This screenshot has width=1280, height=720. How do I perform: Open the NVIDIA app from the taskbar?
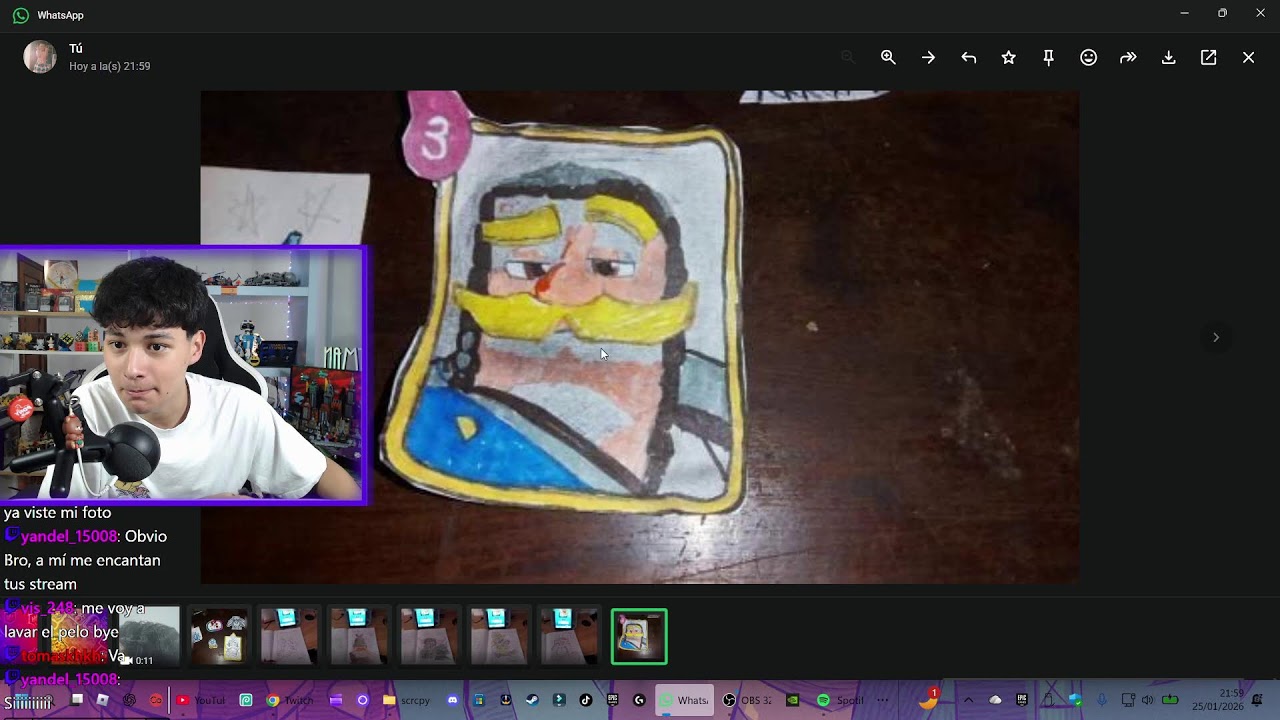point(793,700)
